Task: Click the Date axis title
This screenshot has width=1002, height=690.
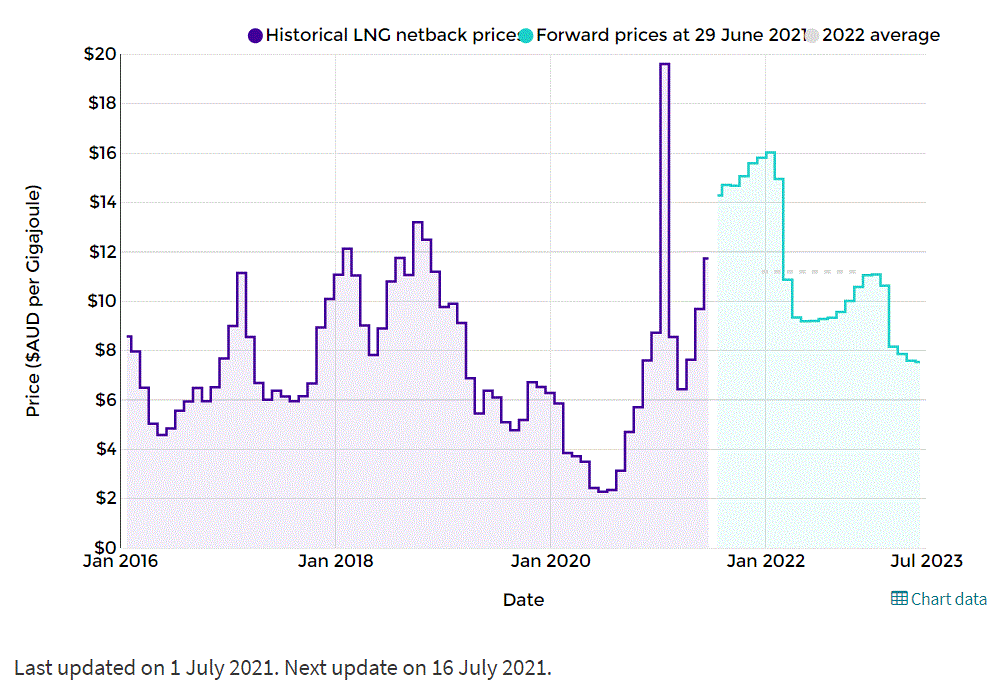Action: [523, 600]
